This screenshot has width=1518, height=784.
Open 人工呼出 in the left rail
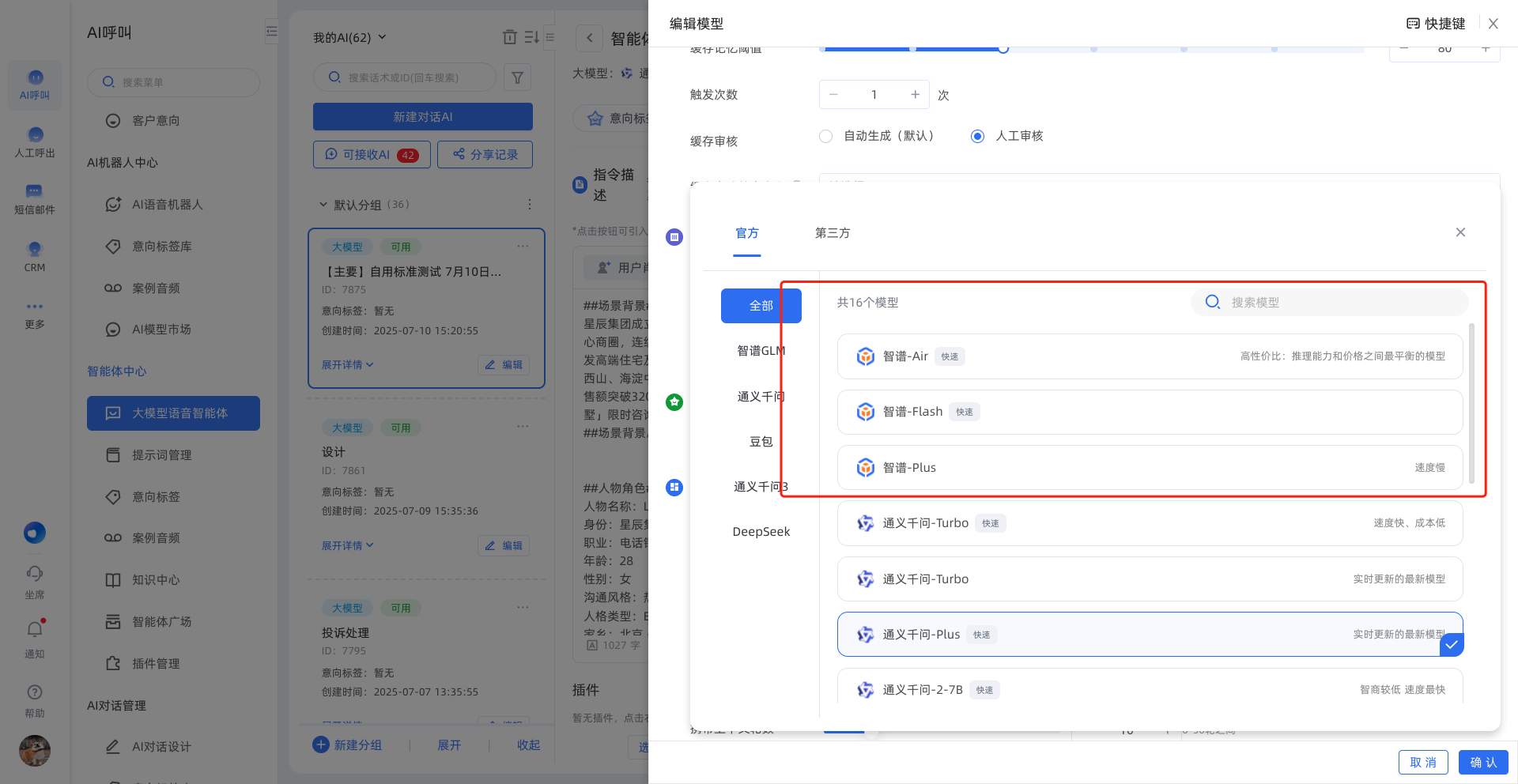(35, 143)
